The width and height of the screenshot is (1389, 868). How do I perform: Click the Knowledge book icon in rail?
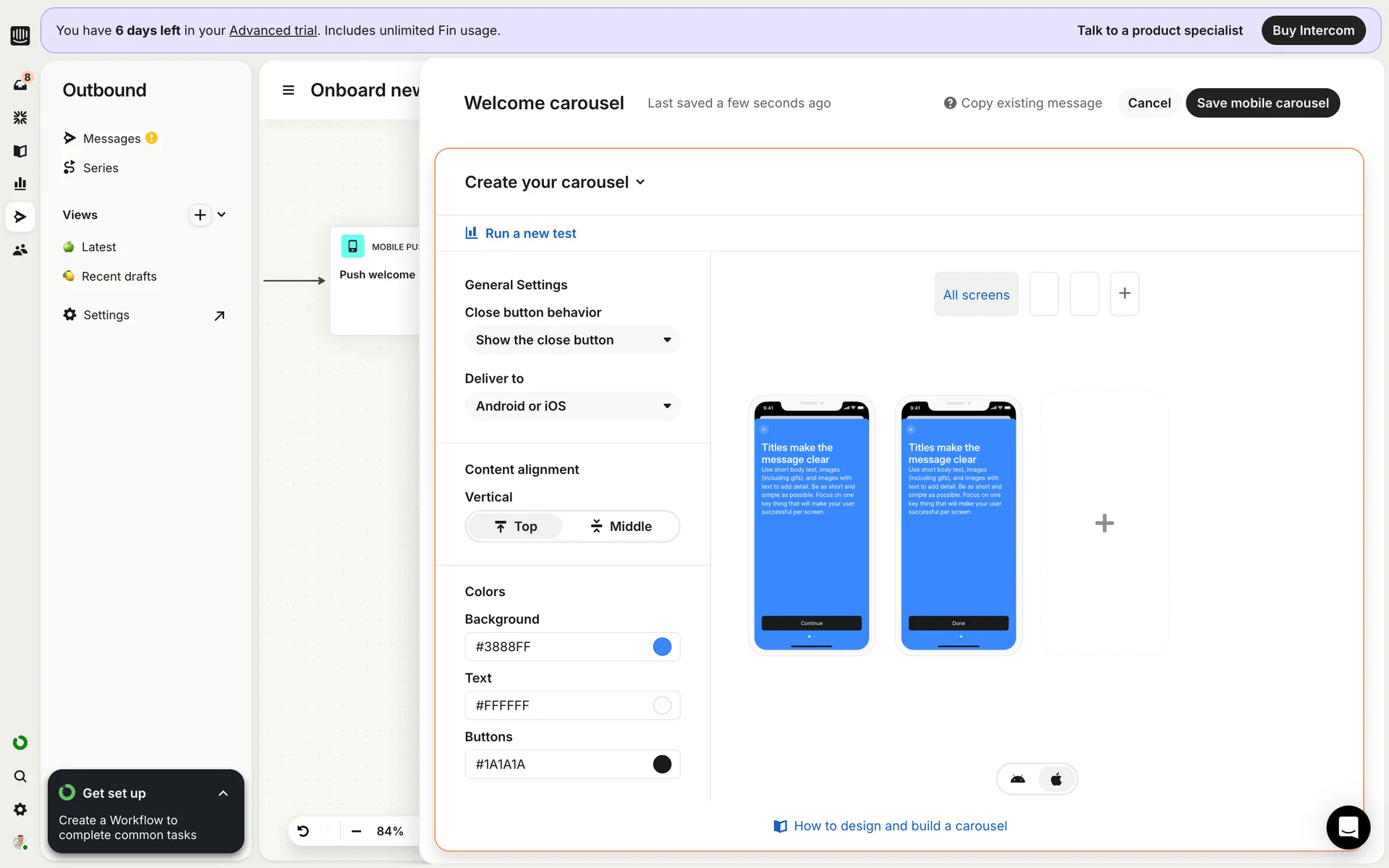(x=20, y=150)
